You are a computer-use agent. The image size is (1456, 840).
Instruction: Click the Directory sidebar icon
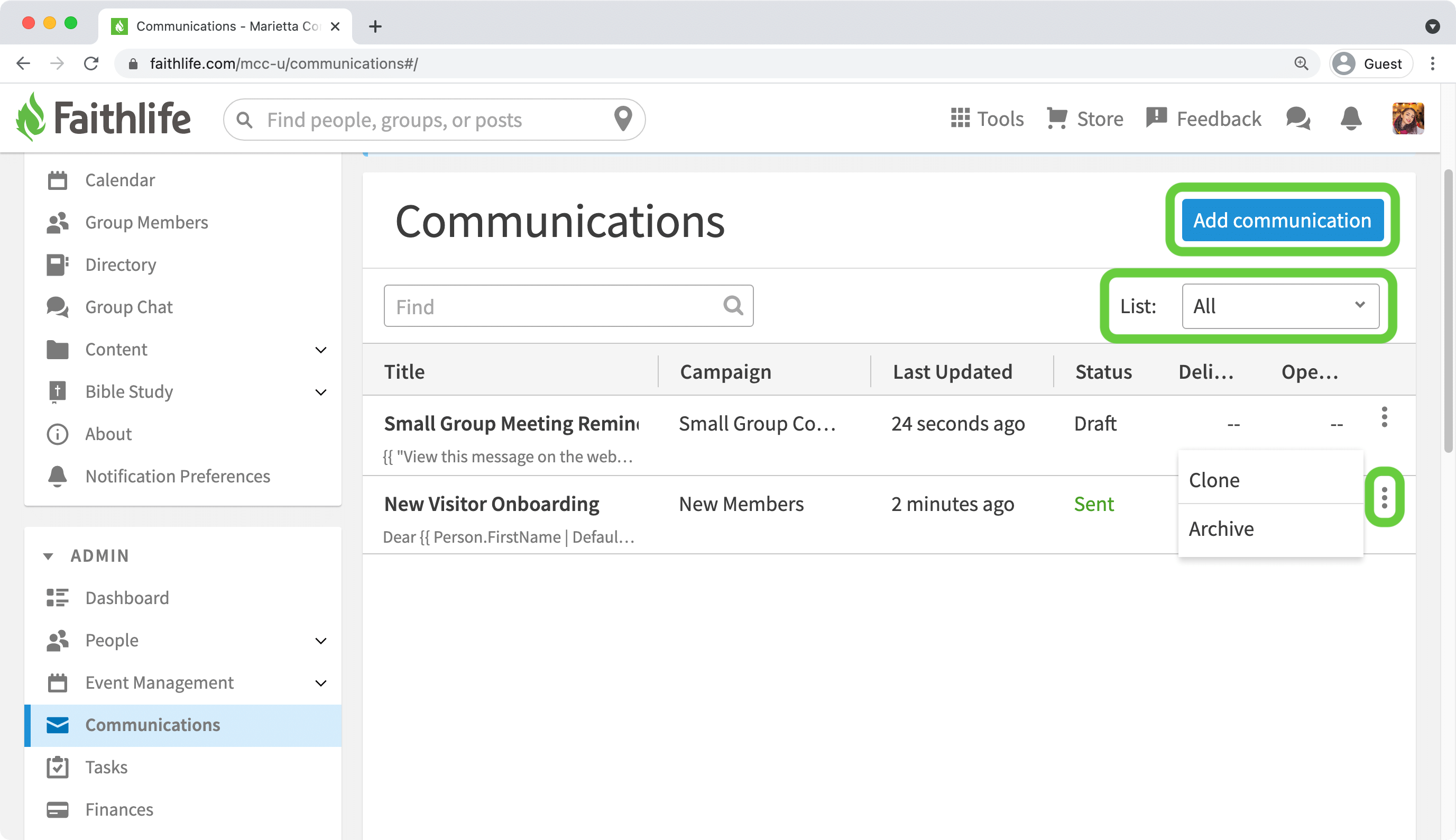(x=57, y=265)
